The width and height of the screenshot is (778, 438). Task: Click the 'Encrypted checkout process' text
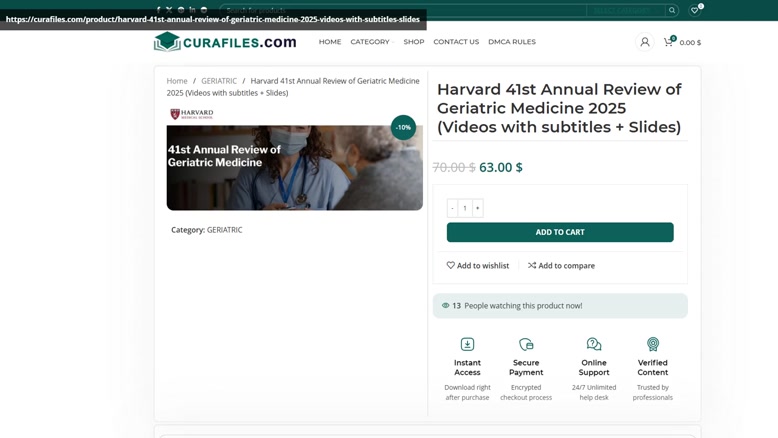coord(526,392)
